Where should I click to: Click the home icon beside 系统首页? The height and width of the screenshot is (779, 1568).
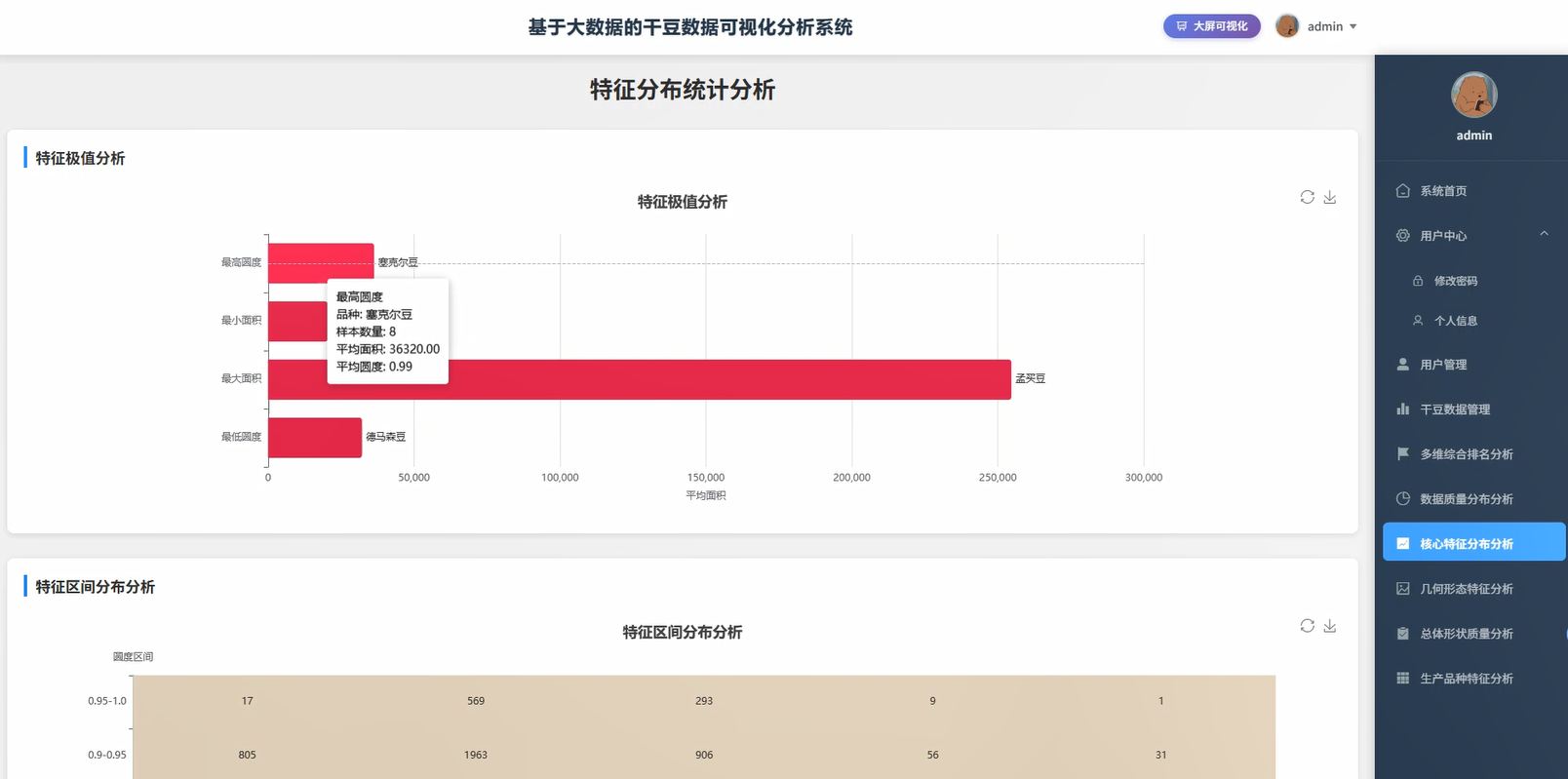(x=1402, y=191)
